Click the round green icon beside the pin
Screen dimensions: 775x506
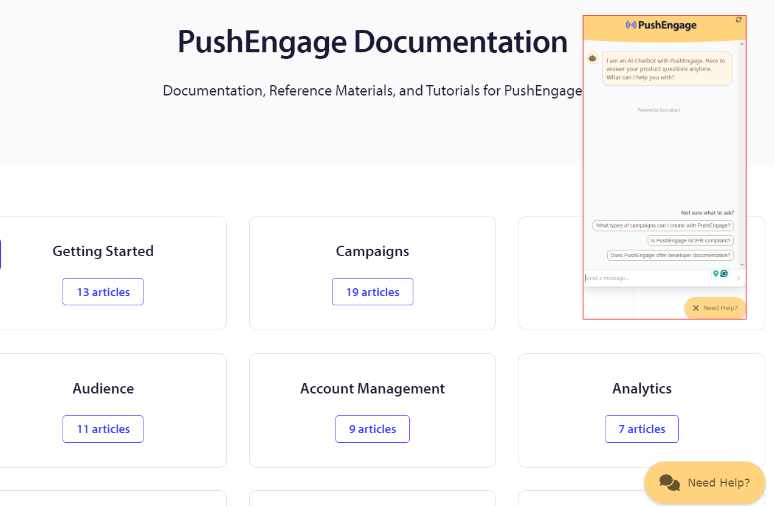[x=724, y=273]
